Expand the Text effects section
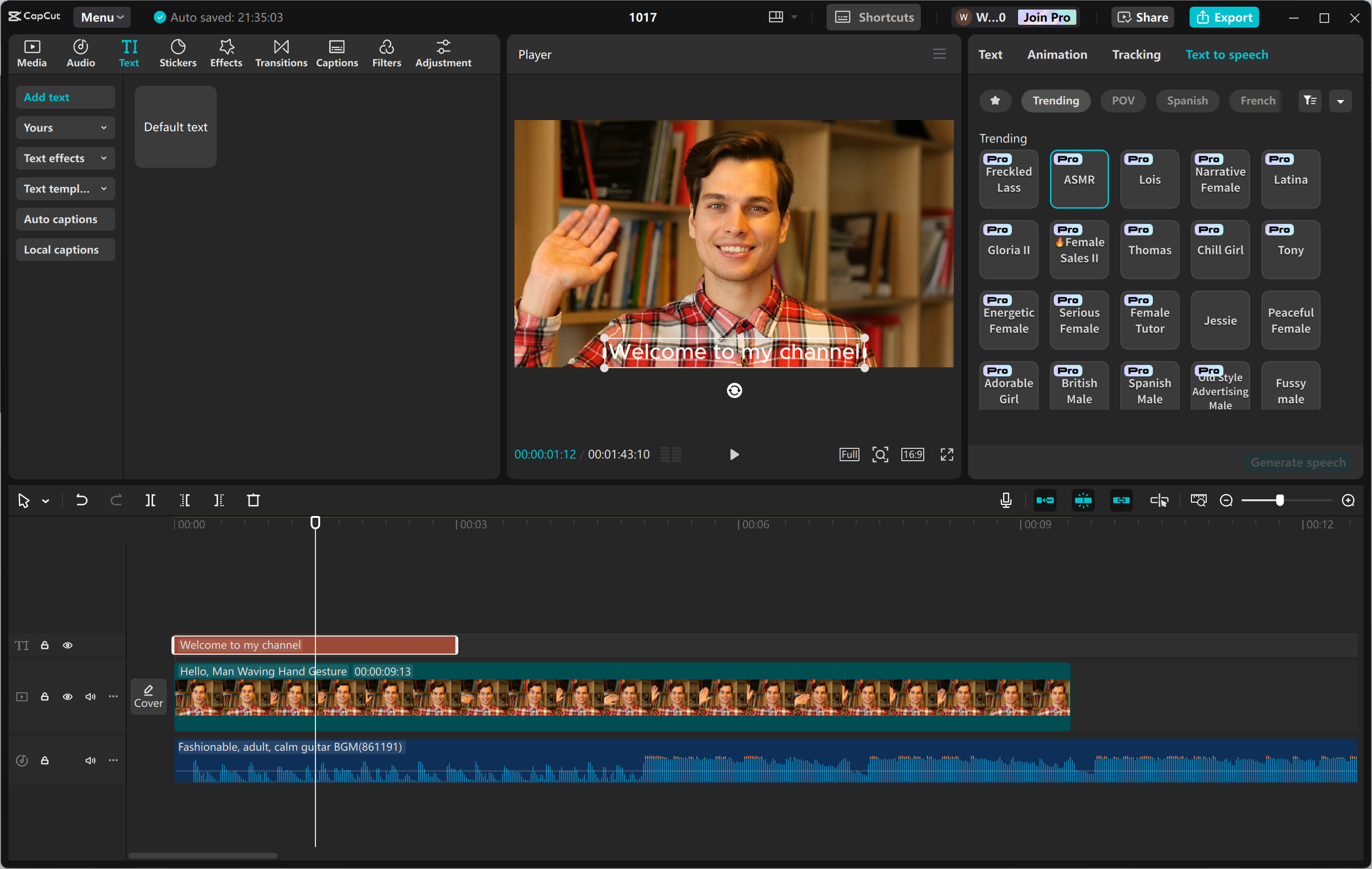 (65, 158)
